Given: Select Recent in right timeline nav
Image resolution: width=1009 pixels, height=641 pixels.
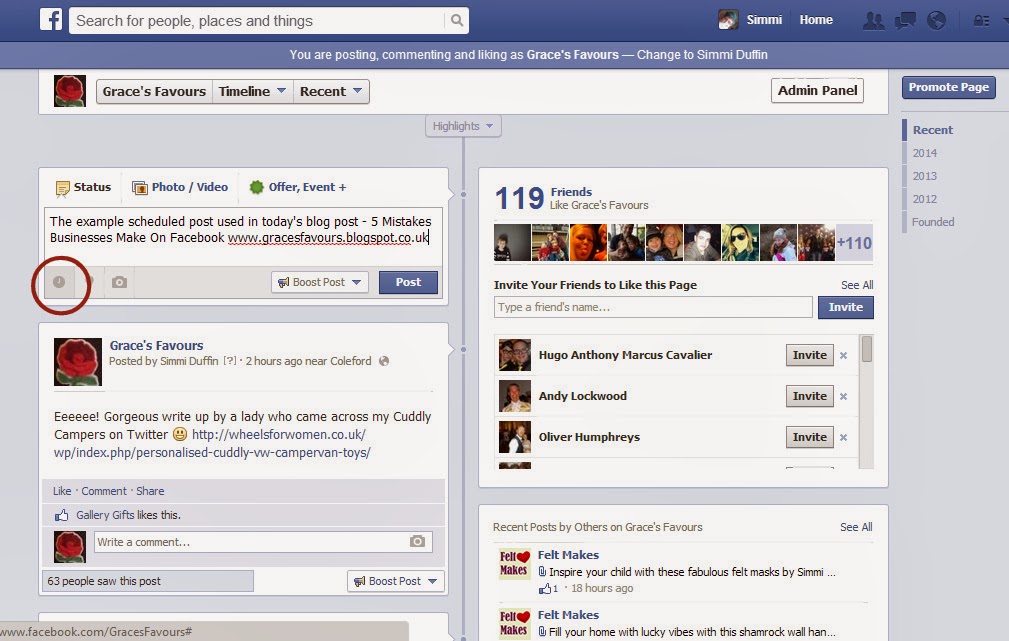Looking at the screenshot, I should point(932,130).
